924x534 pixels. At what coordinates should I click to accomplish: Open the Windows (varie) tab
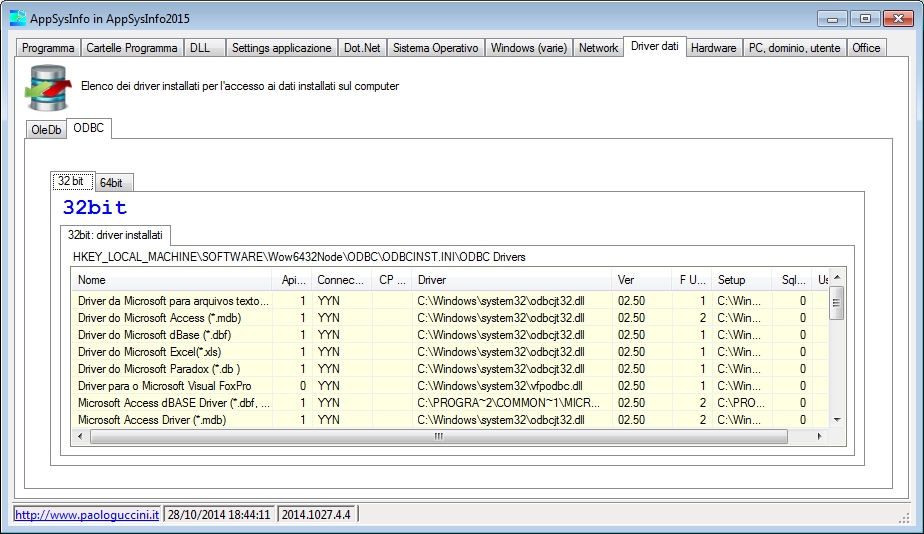[529, 48]
